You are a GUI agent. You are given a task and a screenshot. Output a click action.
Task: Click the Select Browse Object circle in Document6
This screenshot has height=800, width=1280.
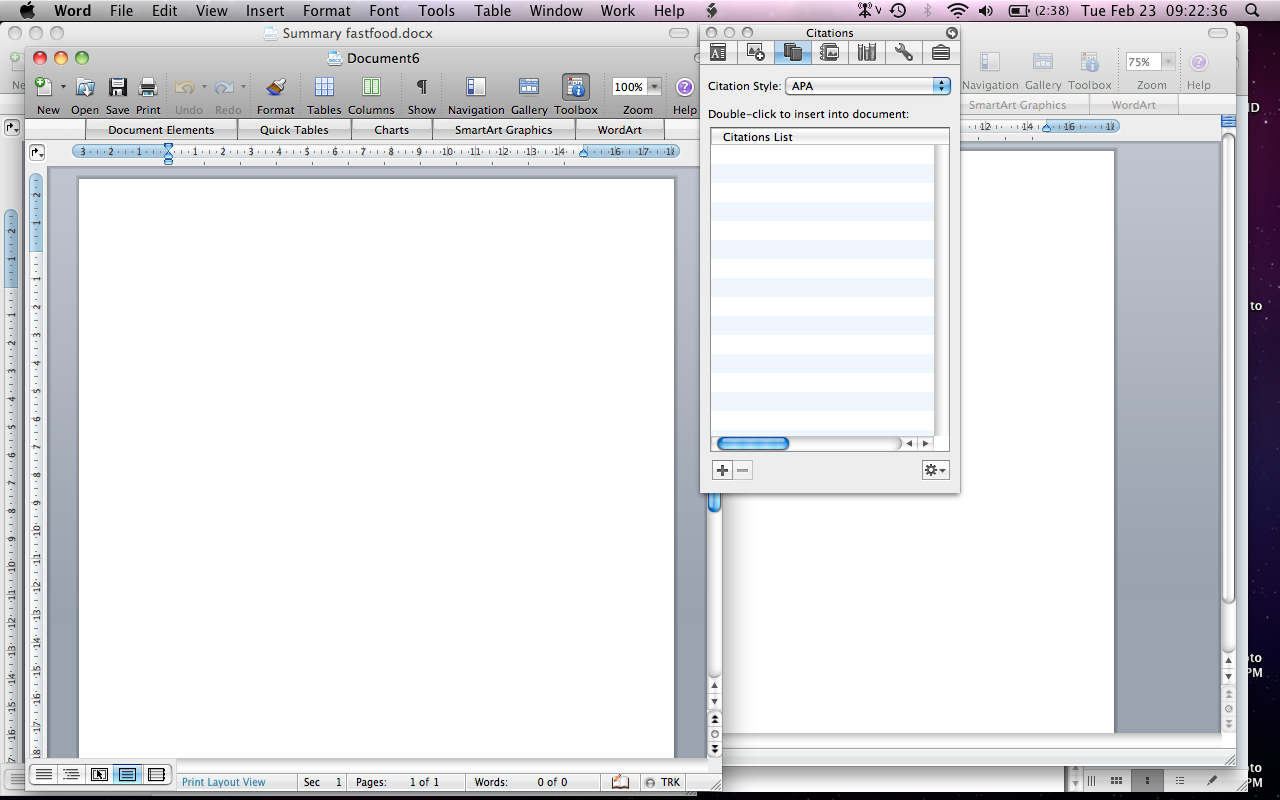click(x=714, y=733)
